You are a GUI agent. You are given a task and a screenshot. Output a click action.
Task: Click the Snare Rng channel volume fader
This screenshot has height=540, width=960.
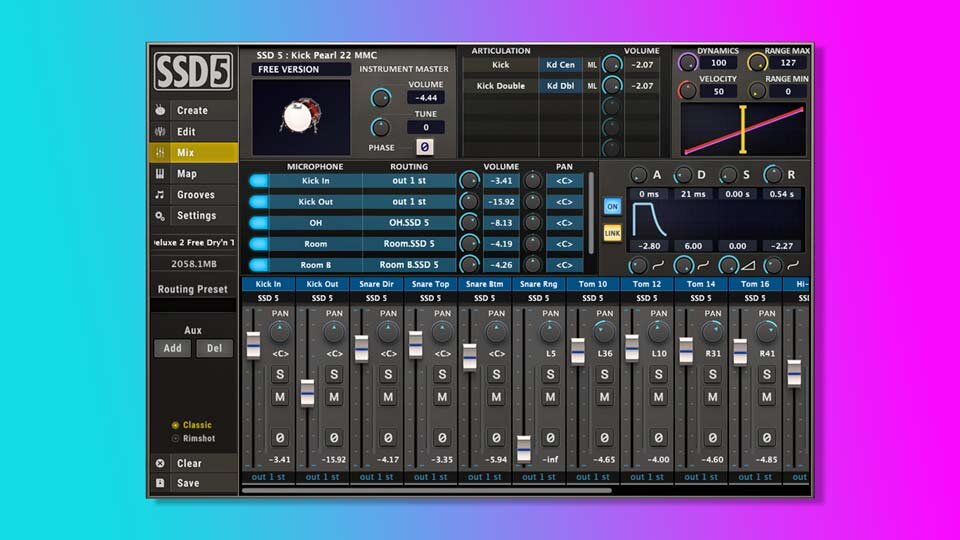pos(523,449)
